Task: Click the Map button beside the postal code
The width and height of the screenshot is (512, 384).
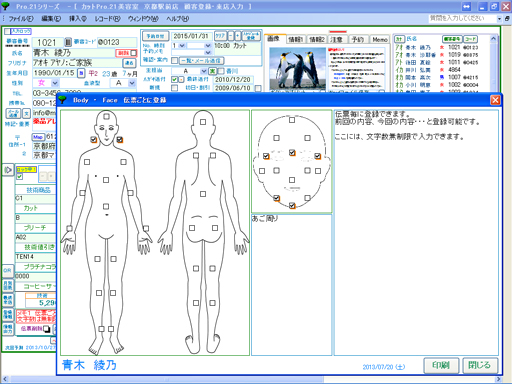Action: [38, 137]
